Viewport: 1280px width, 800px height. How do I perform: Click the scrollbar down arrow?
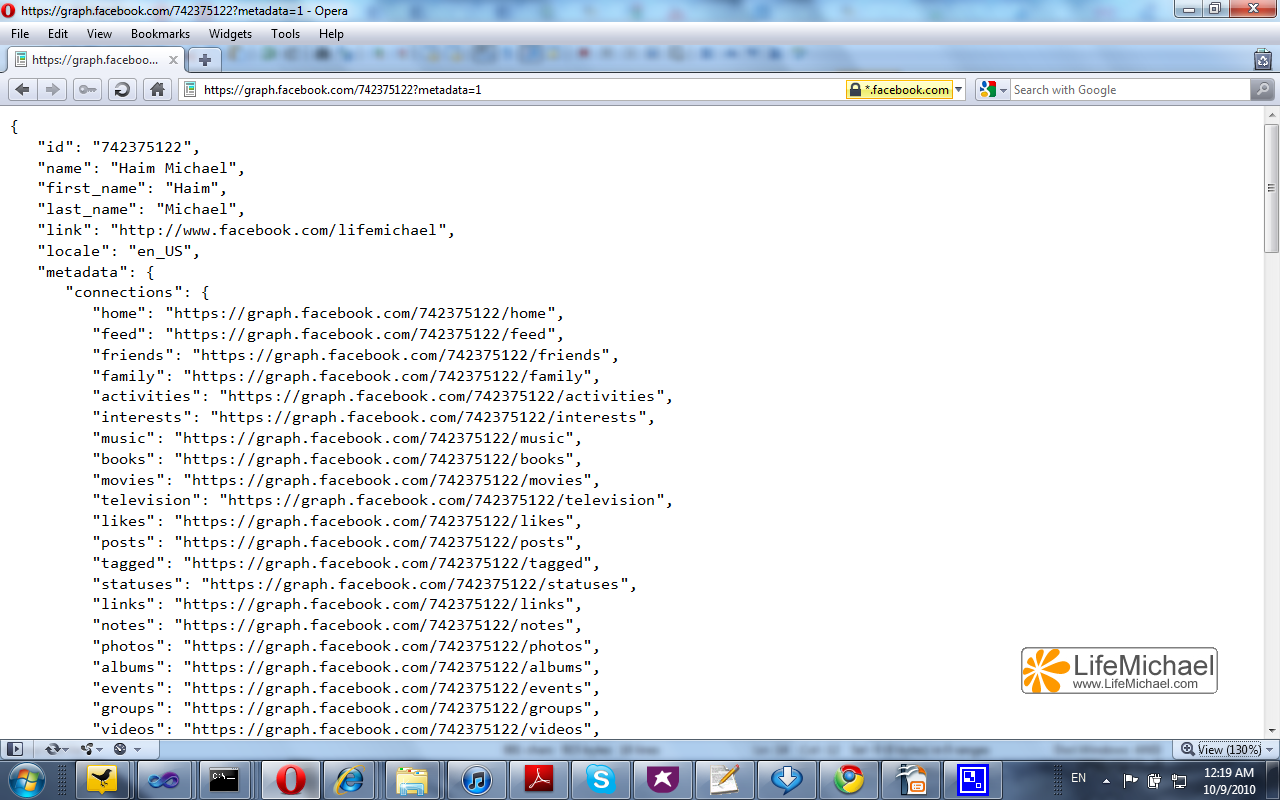tap(1271, 731)
